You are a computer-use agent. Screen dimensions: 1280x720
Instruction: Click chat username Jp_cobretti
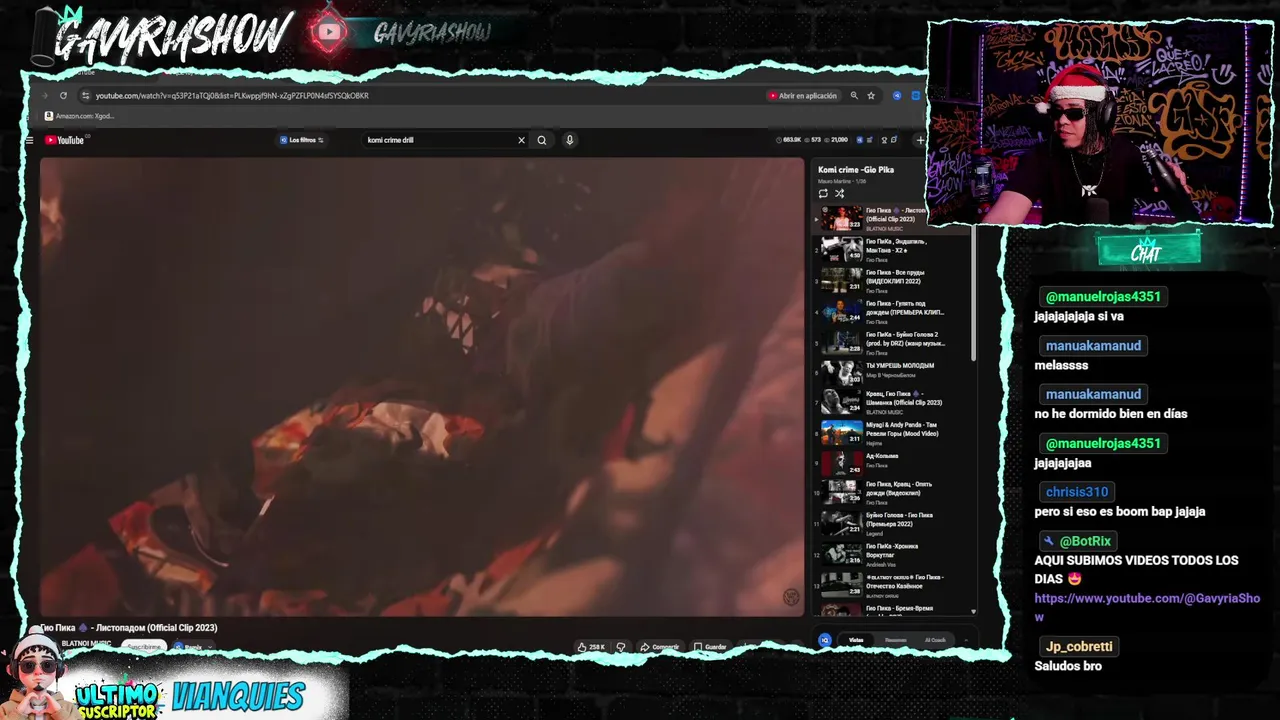click(x=1079, y=647)
